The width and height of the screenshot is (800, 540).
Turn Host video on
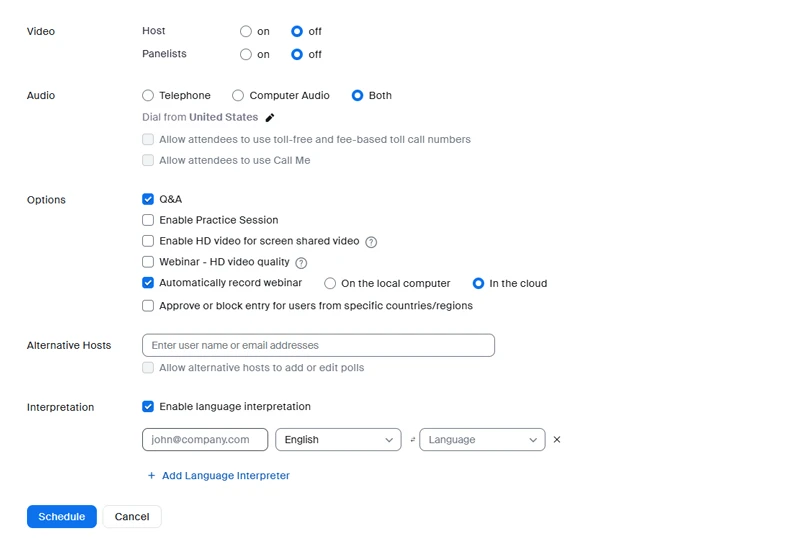click(246, 32)
